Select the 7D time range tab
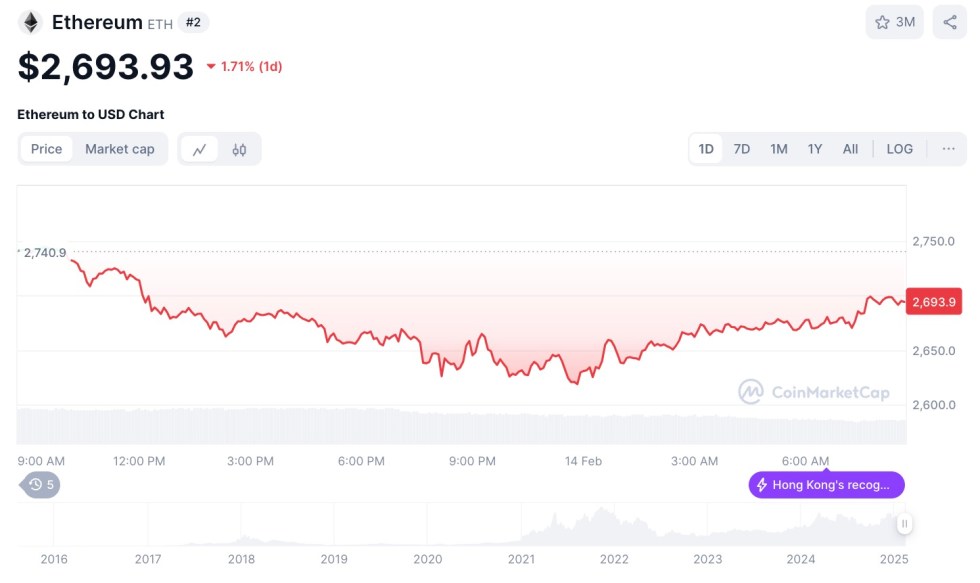The image size is (980, 583). [741, 149]
